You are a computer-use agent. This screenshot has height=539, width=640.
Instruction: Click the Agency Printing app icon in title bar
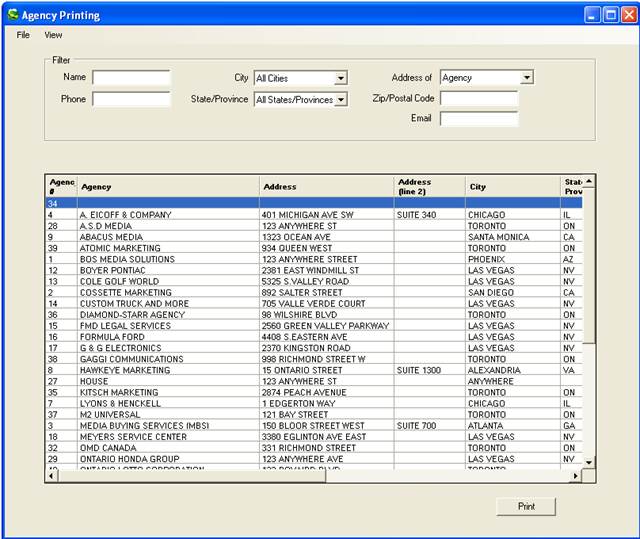12,16
